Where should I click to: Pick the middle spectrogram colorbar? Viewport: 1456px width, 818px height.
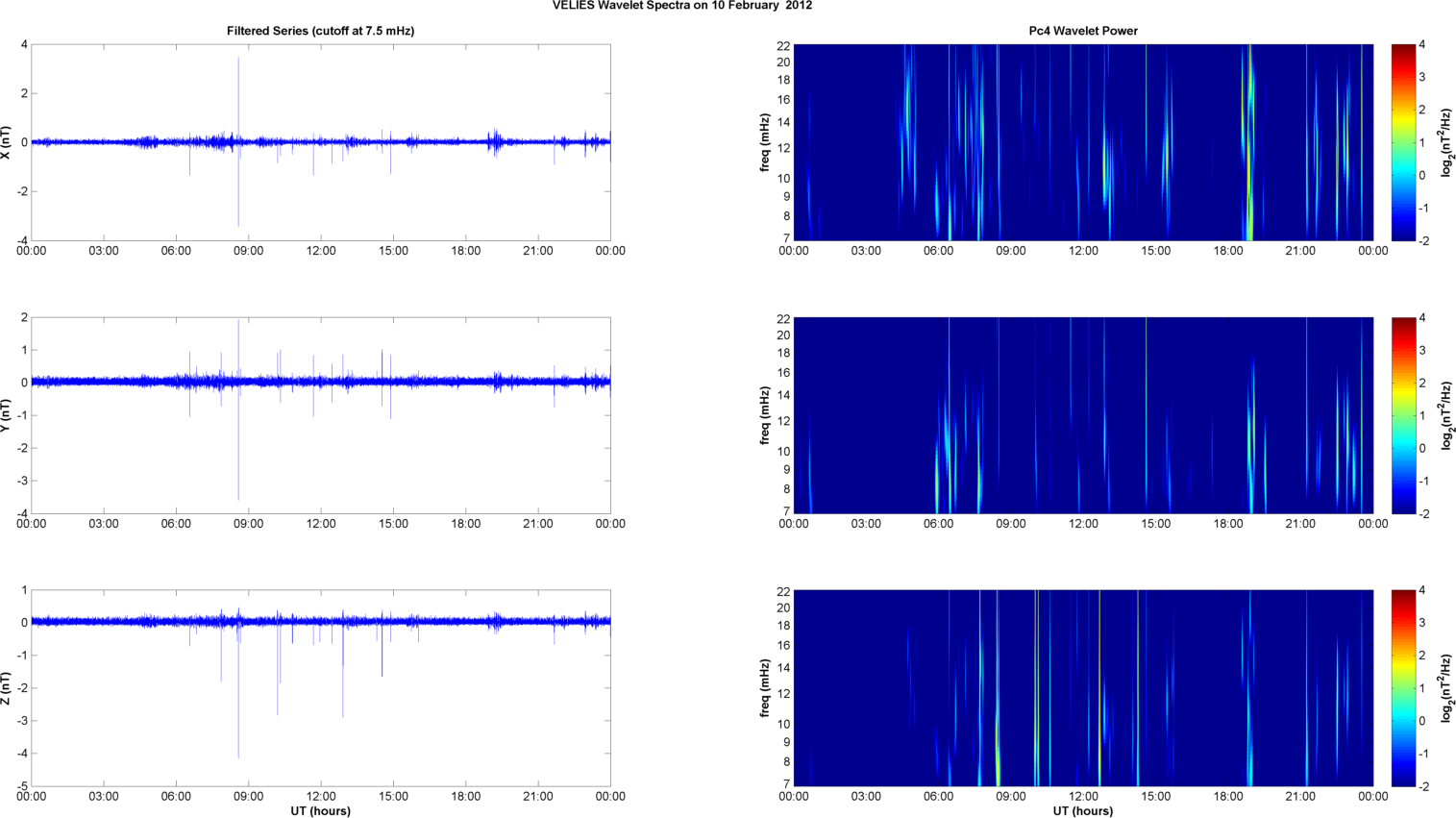coord(1402,415)
